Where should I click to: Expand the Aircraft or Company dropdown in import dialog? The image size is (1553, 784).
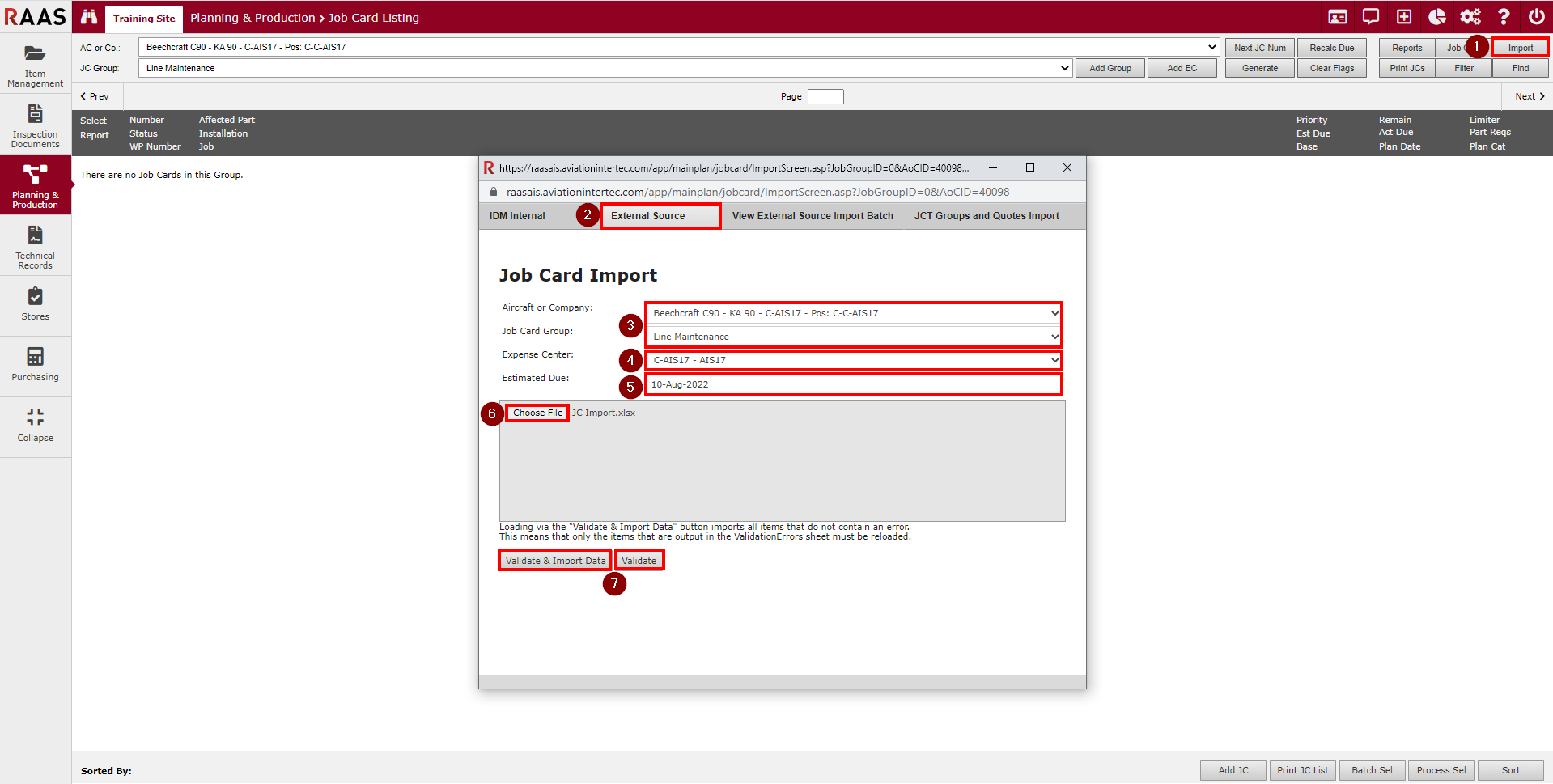click(853, 313)
